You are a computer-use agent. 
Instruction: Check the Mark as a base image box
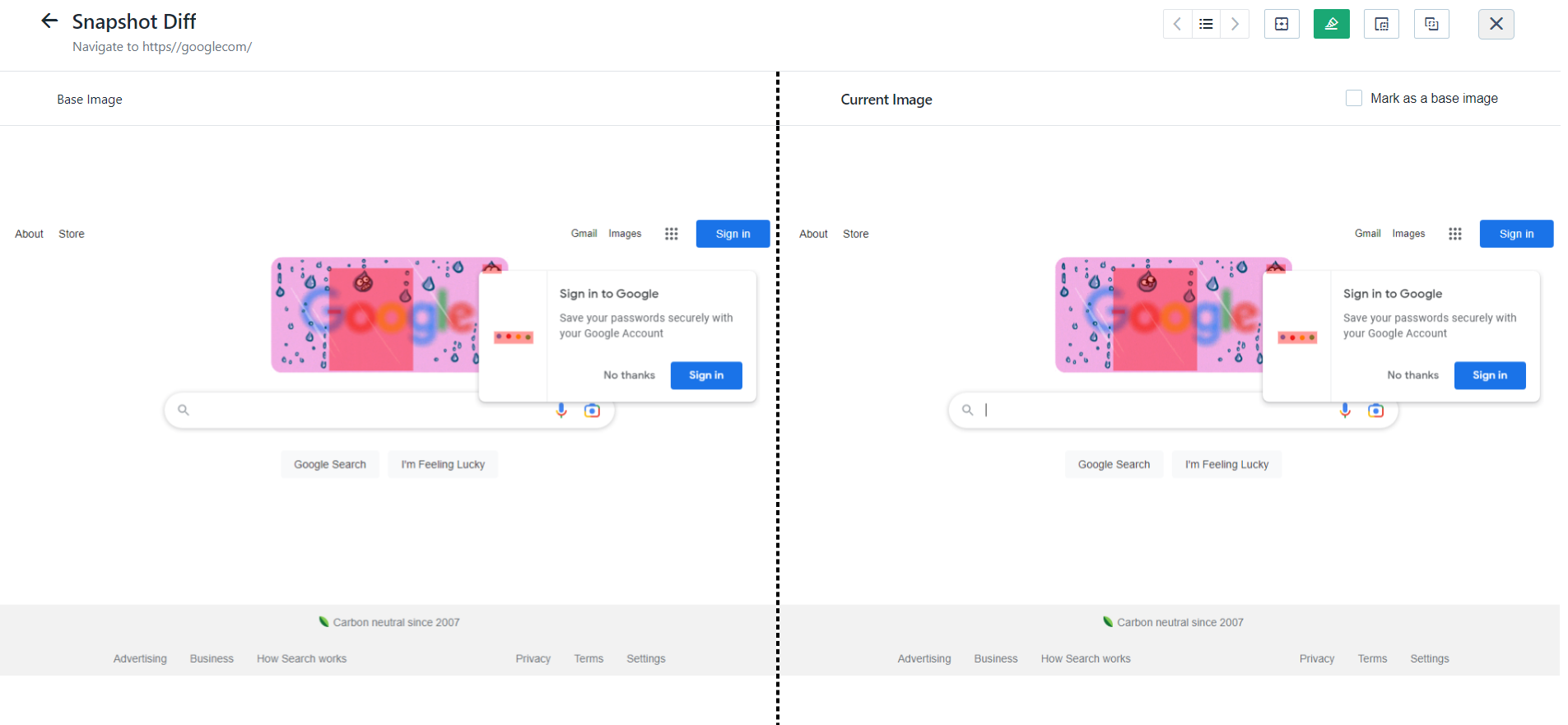pos(1354,98)
